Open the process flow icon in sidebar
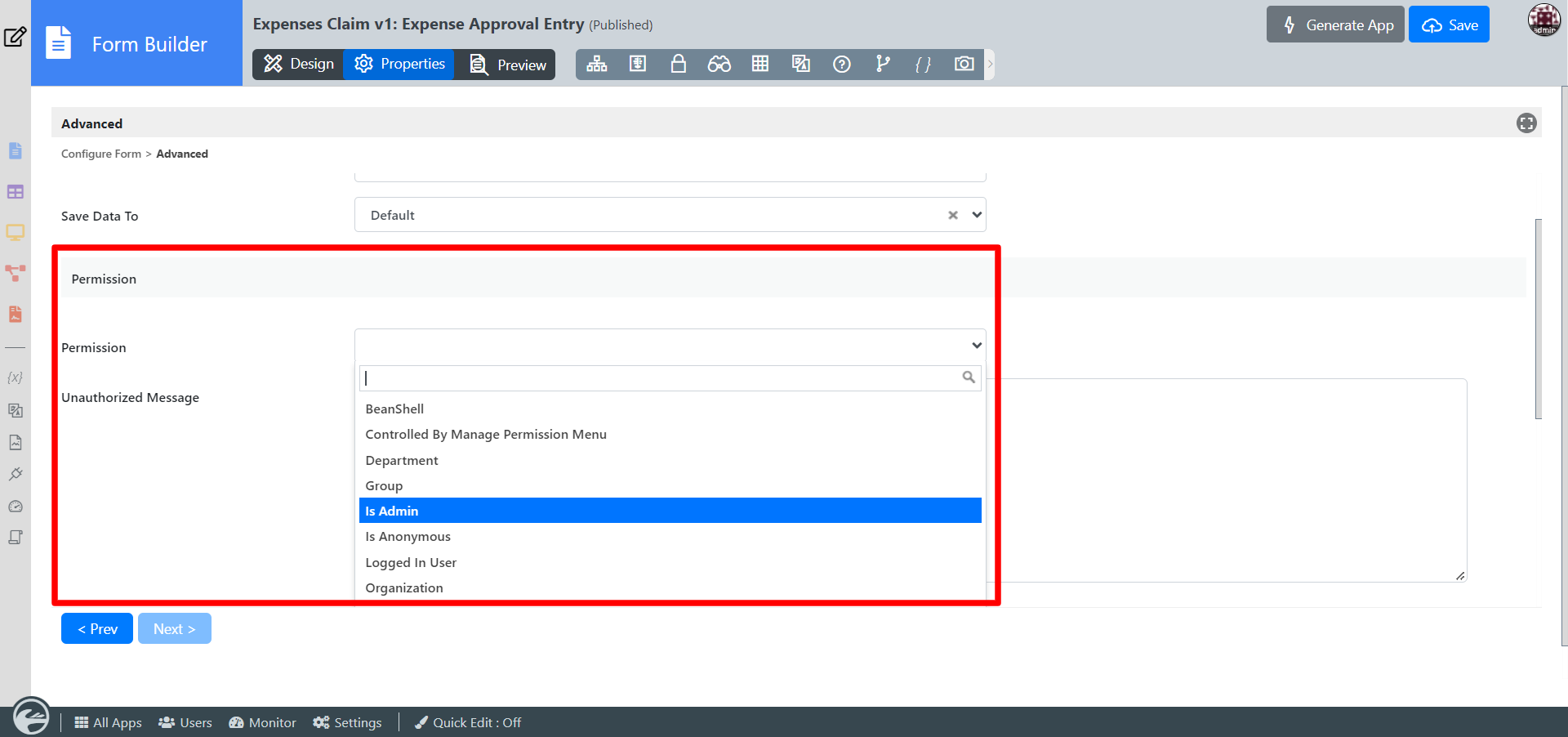This screenshot has width=1568, height=737. 16,273
